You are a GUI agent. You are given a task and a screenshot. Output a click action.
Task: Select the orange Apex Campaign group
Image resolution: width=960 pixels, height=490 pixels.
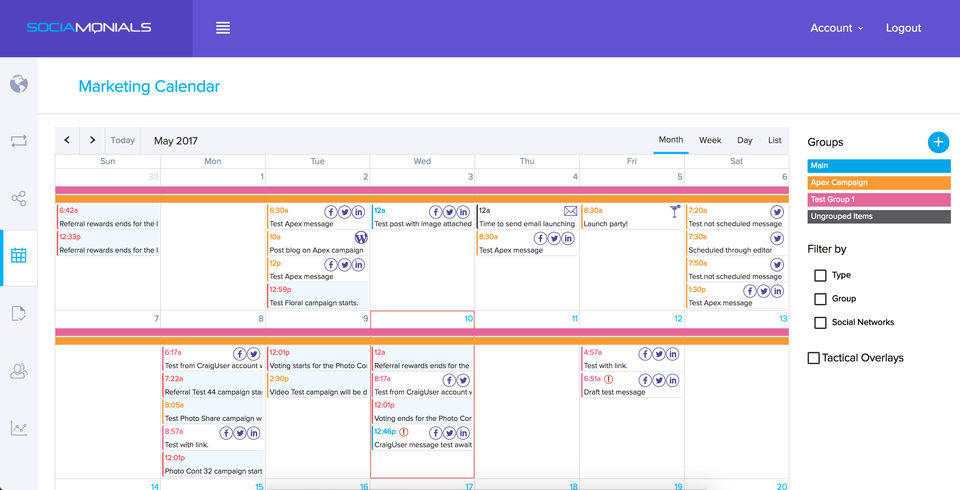point(879,183)
